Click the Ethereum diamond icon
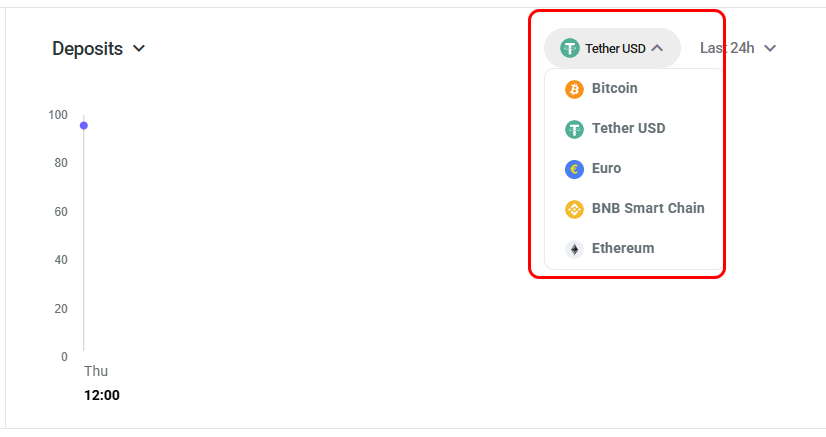The width and height of the screenshot is (826, 437). (x=574, y=249)
